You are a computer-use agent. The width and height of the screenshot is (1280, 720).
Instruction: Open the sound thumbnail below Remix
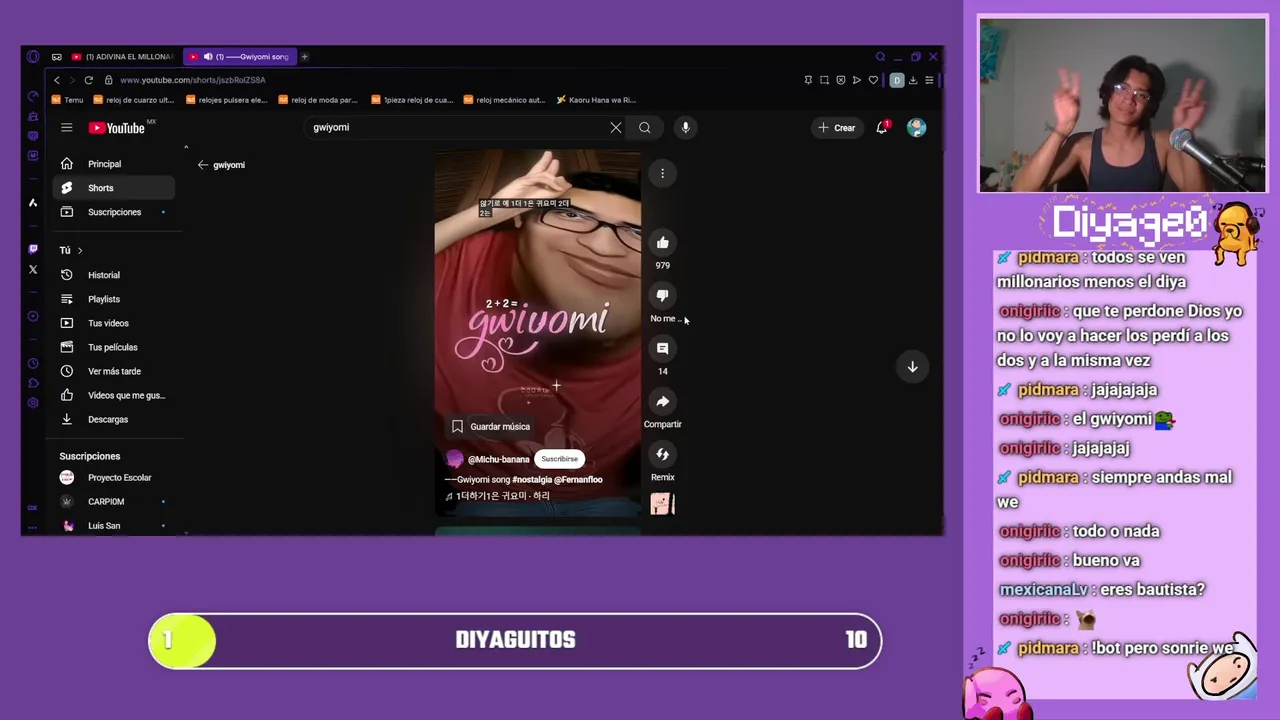click(662, 504)
